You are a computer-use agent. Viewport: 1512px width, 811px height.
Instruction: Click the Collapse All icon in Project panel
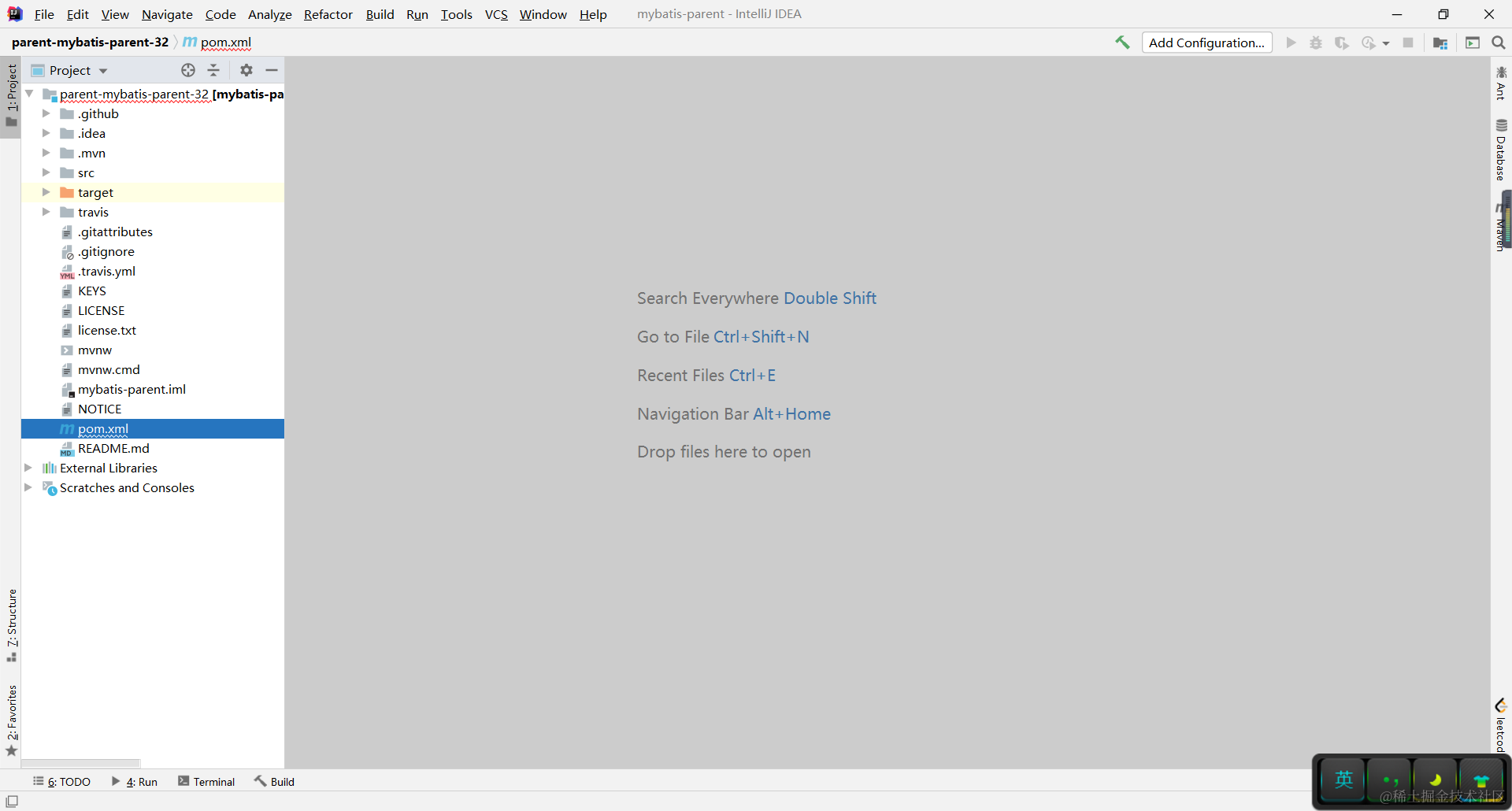pyautogui.click(x=213, y=70)
